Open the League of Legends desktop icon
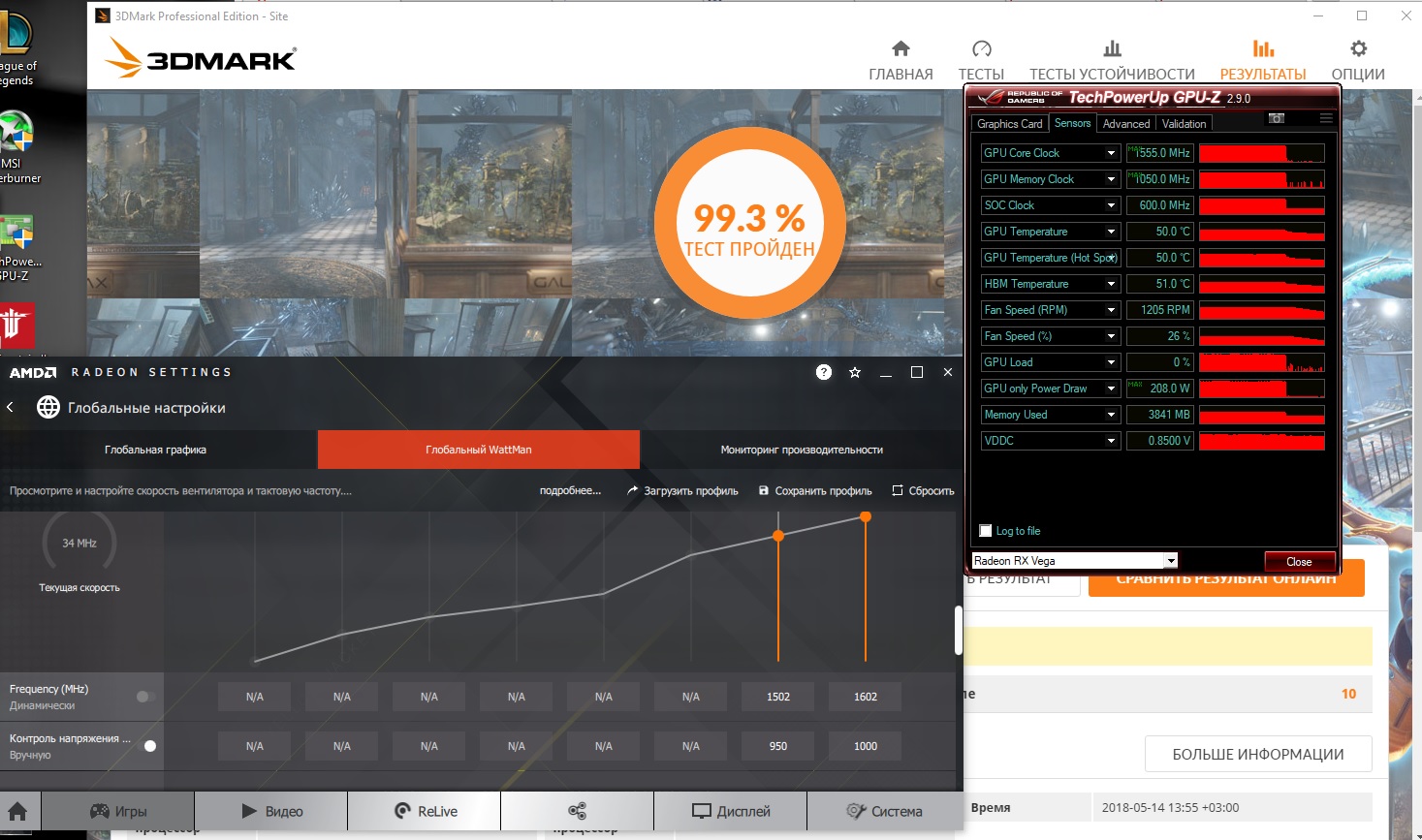Screen dimensions: 1422x840 (16, 48)
